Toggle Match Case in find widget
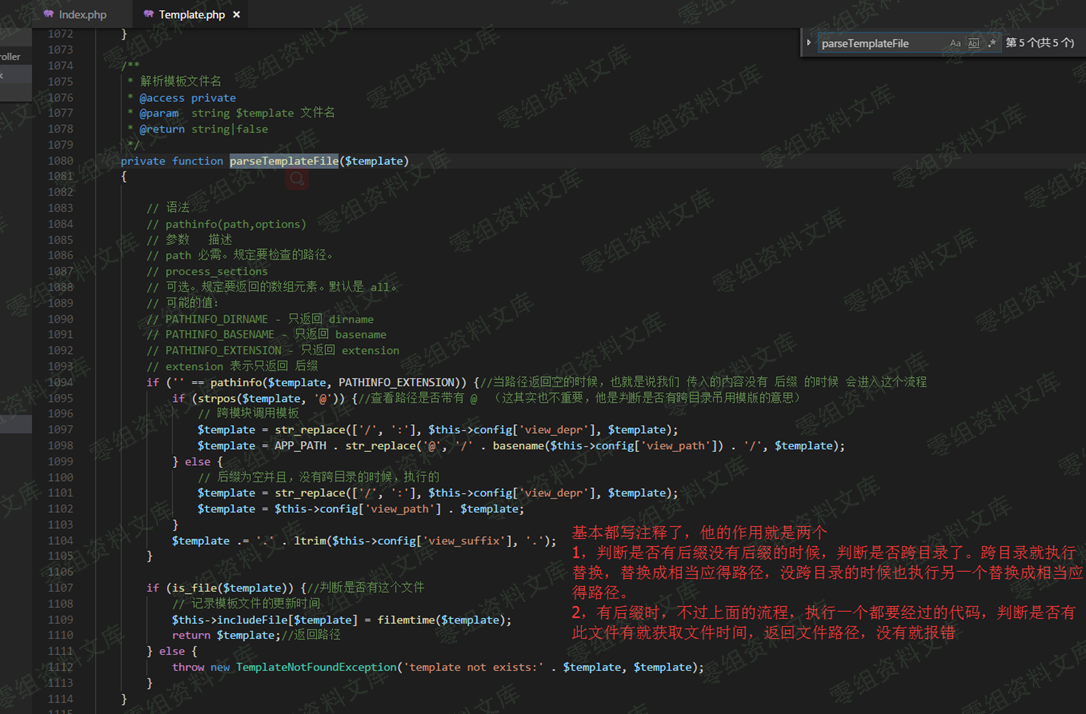The image size is (1086, 714). pyautogui.click(x=955, y=43)
